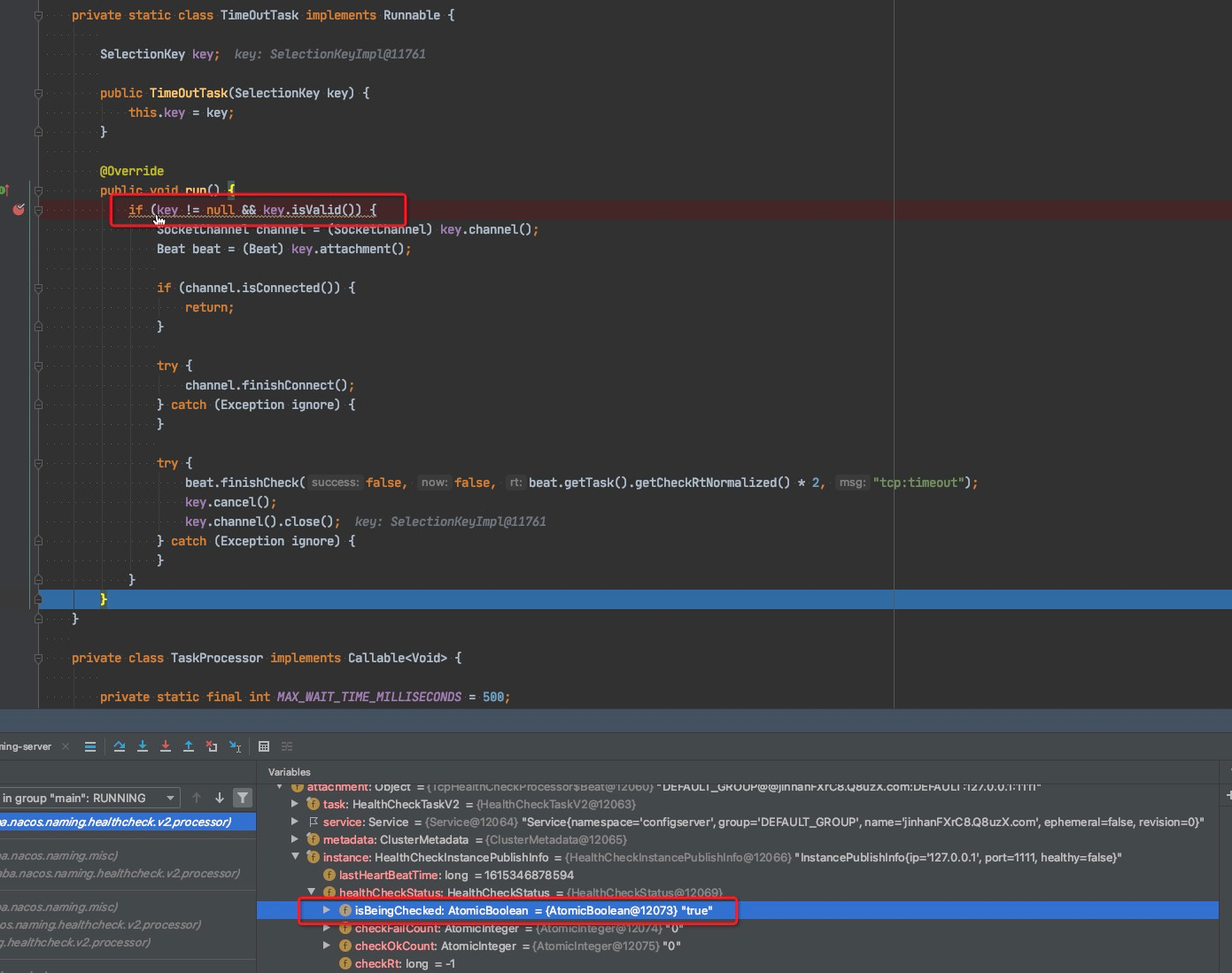Click the Step Into debugger icon
The image size is (1232, 973).
143,746
